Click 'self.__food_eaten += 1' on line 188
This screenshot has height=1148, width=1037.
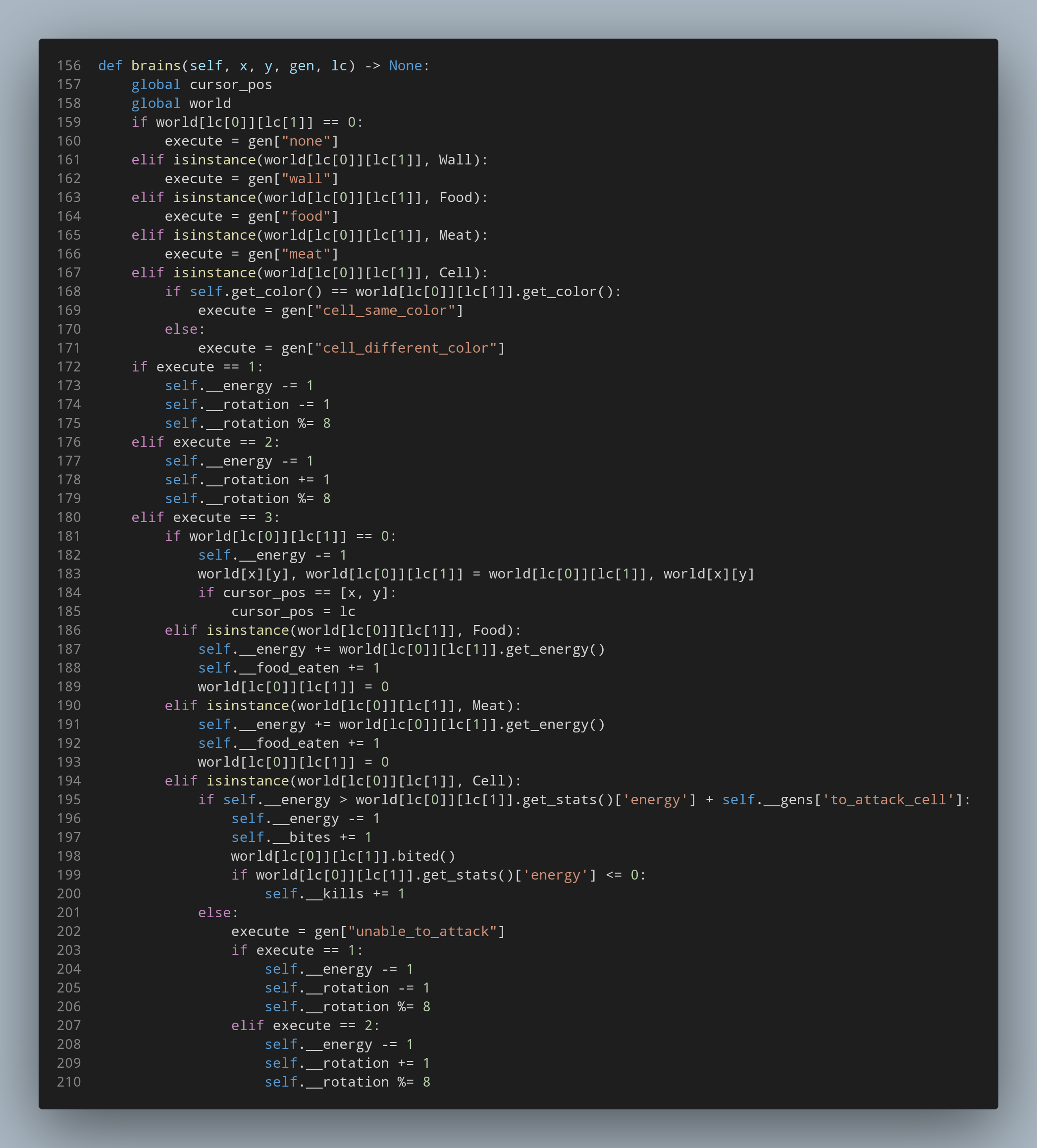[289, 668]
